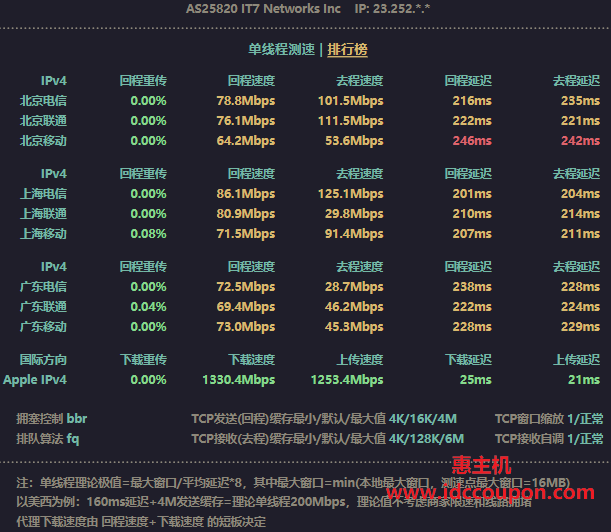Image resolution: width=611 pixels, height=532 pixels.
Task: Click the 上传速度 column header
Action: point(360,360)
